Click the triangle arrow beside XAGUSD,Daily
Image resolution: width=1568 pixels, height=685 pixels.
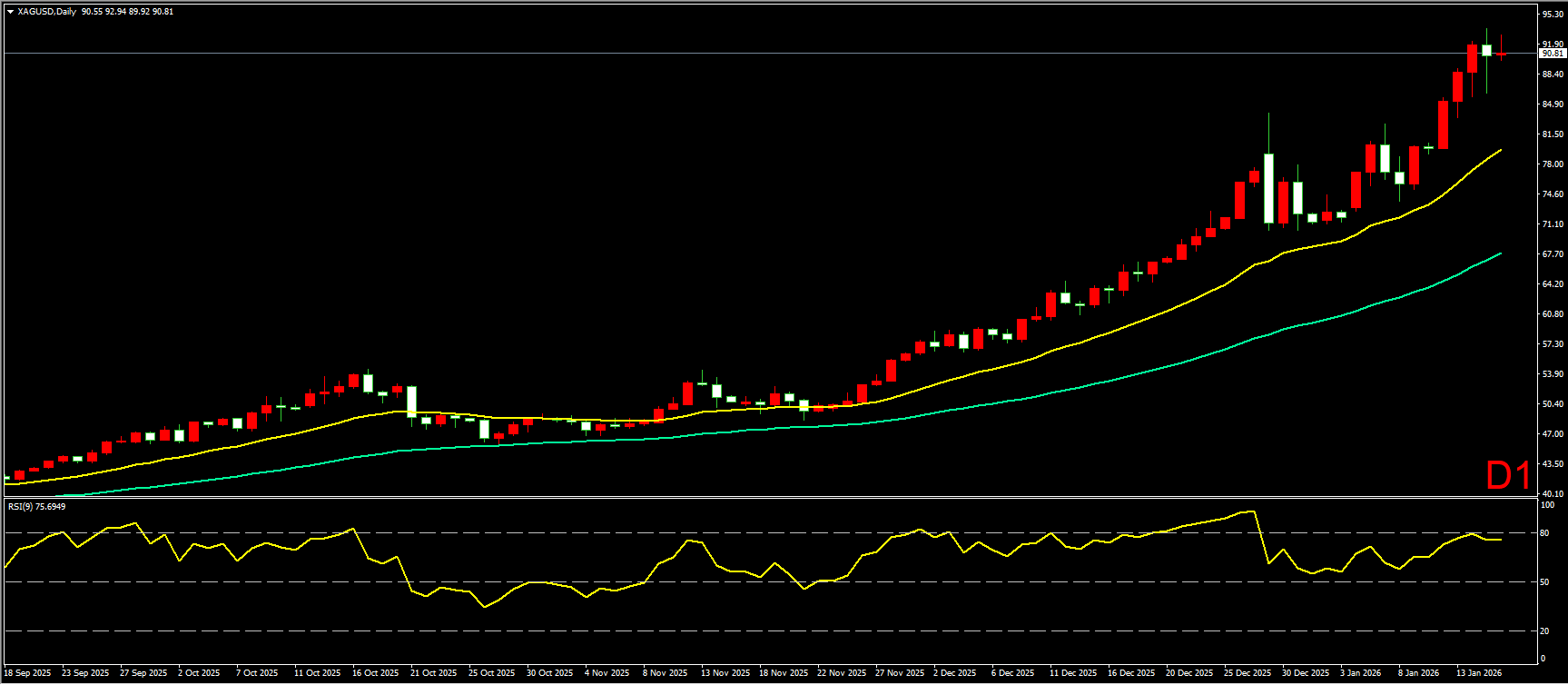tap(10, 12)
